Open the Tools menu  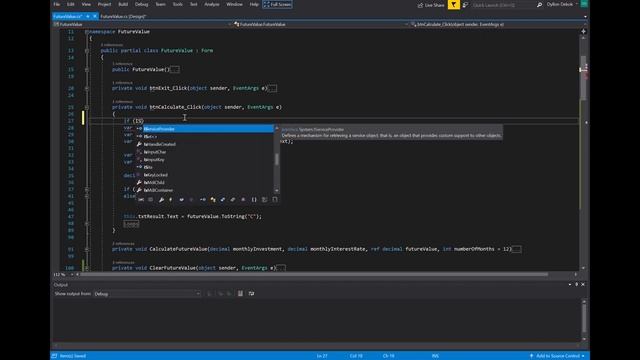[x=178, y=4]
